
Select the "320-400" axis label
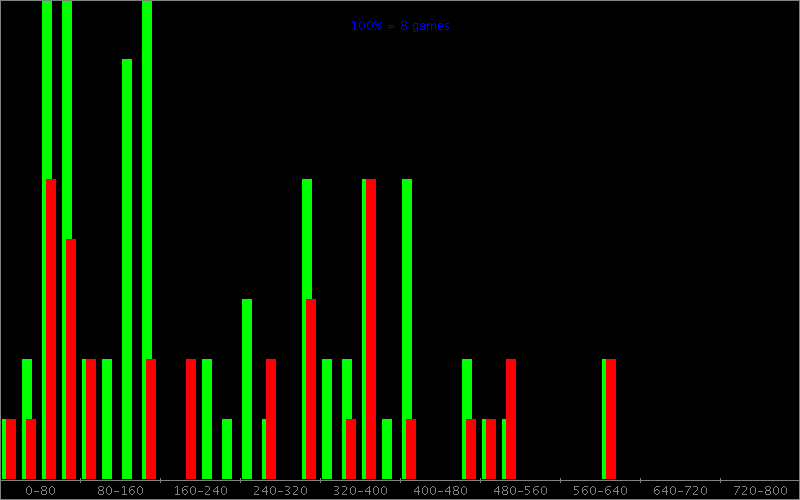pyautogui.click(x=360, y=491)
